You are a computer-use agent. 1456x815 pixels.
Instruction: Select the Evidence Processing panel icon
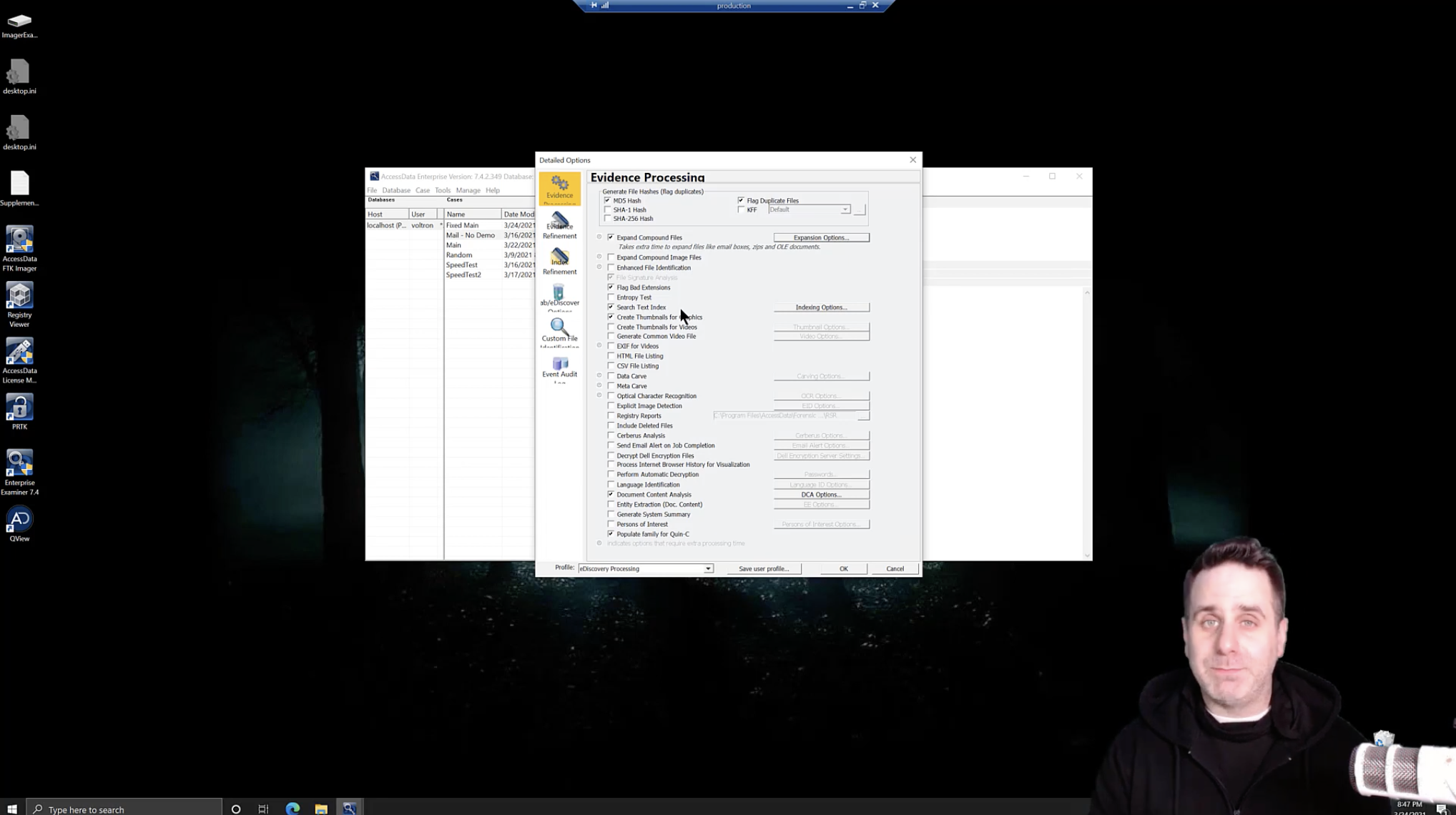[560, 189]
